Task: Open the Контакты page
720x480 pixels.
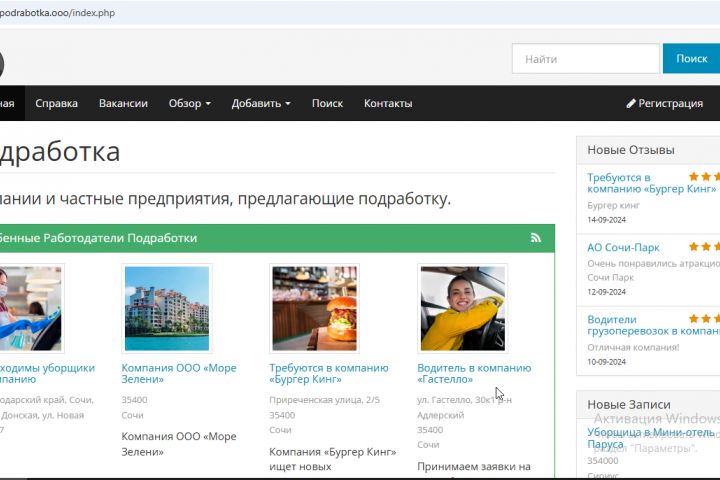Action: point(388,103)
